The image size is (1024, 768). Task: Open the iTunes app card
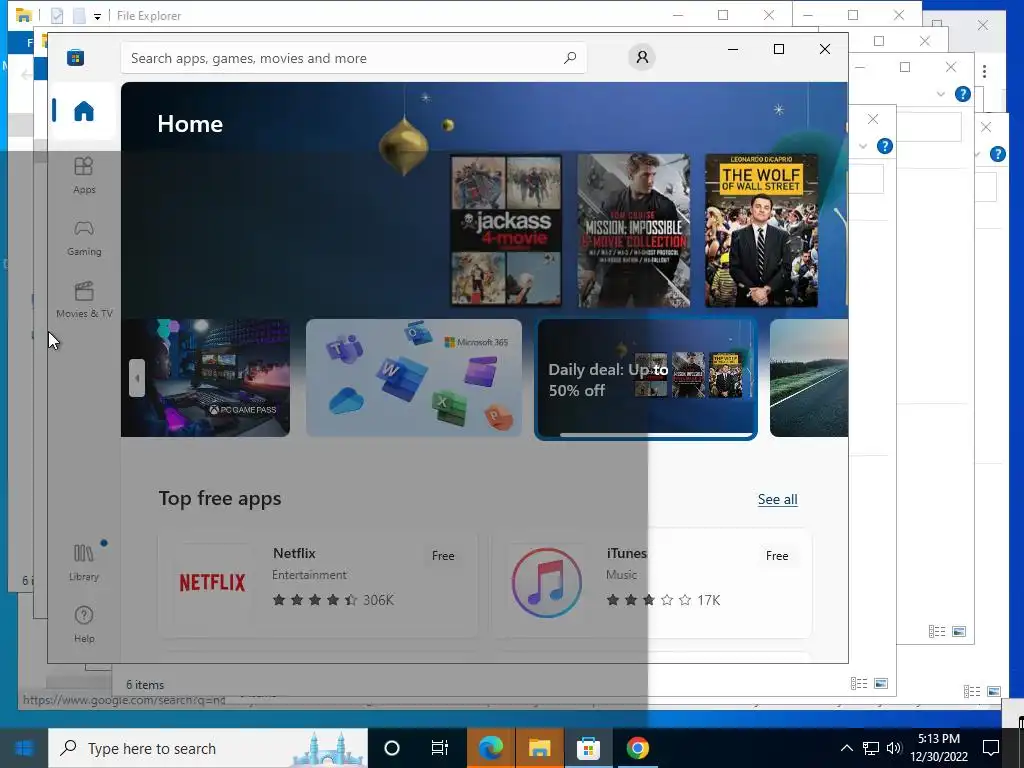[x=651, y=583]
